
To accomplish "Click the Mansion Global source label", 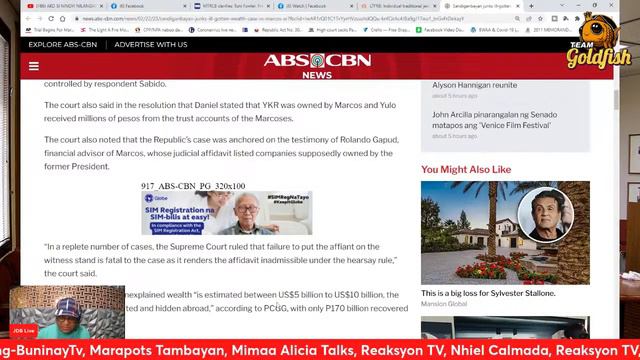I will pyautogui.click(x=444, y=304).
